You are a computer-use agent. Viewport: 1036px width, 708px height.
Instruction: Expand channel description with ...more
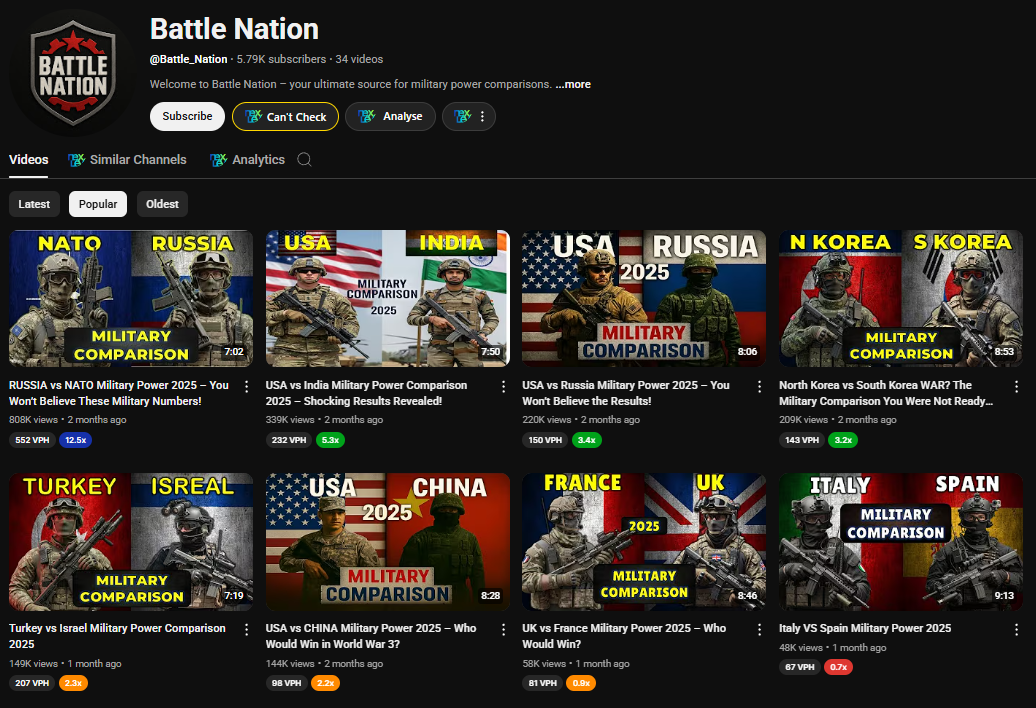point(573,85)
